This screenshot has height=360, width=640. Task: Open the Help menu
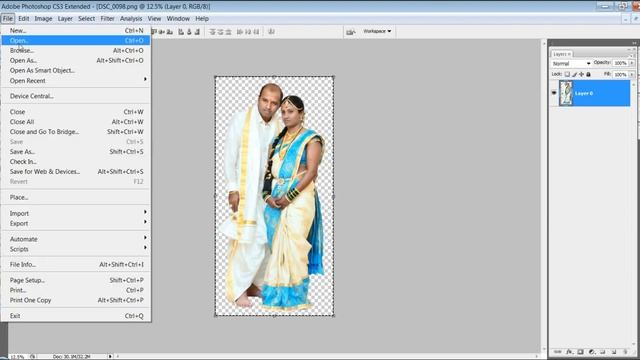202,19
